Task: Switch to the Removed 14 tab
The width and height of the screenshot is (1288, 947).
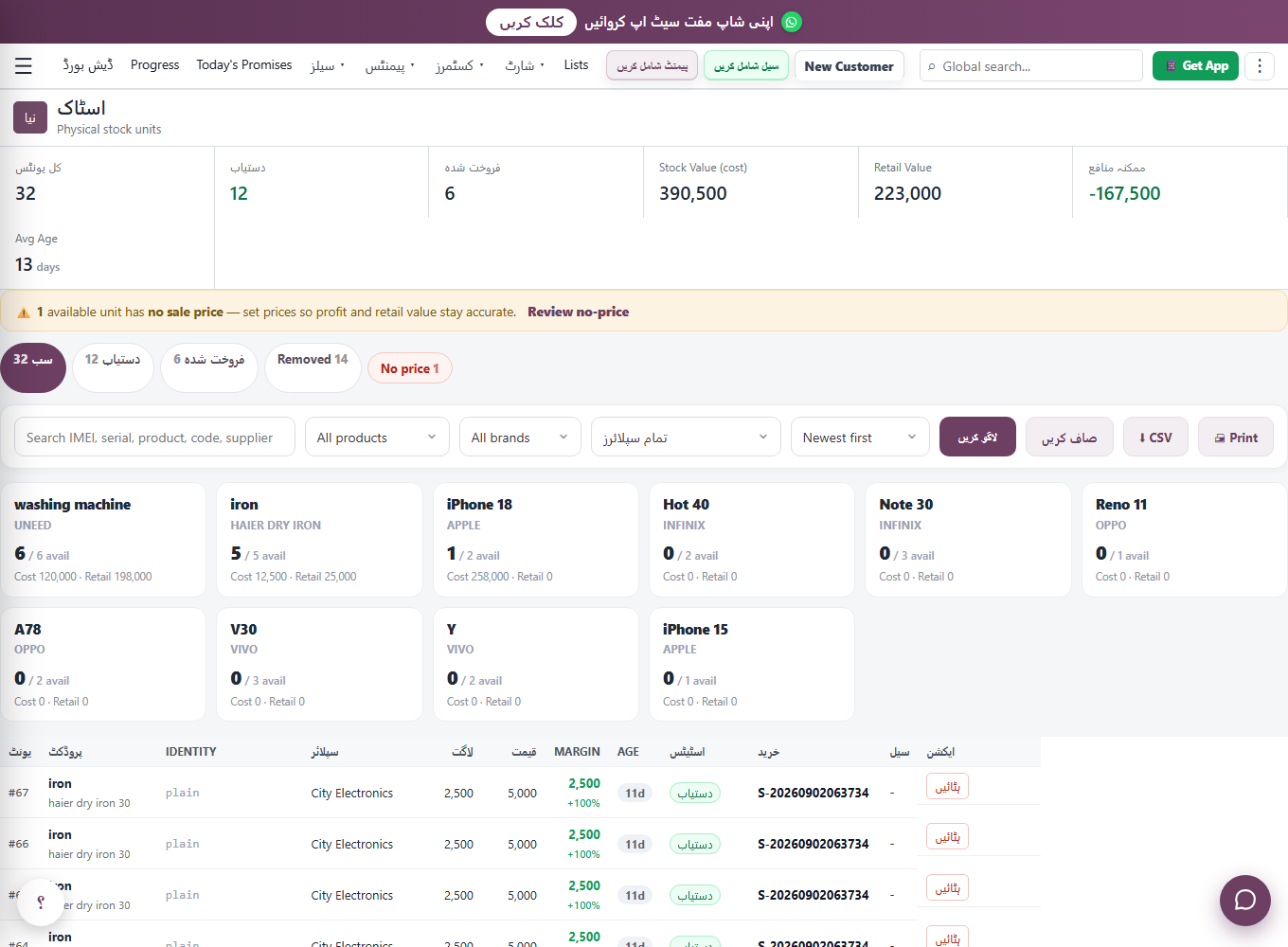Action: [313, 367]
